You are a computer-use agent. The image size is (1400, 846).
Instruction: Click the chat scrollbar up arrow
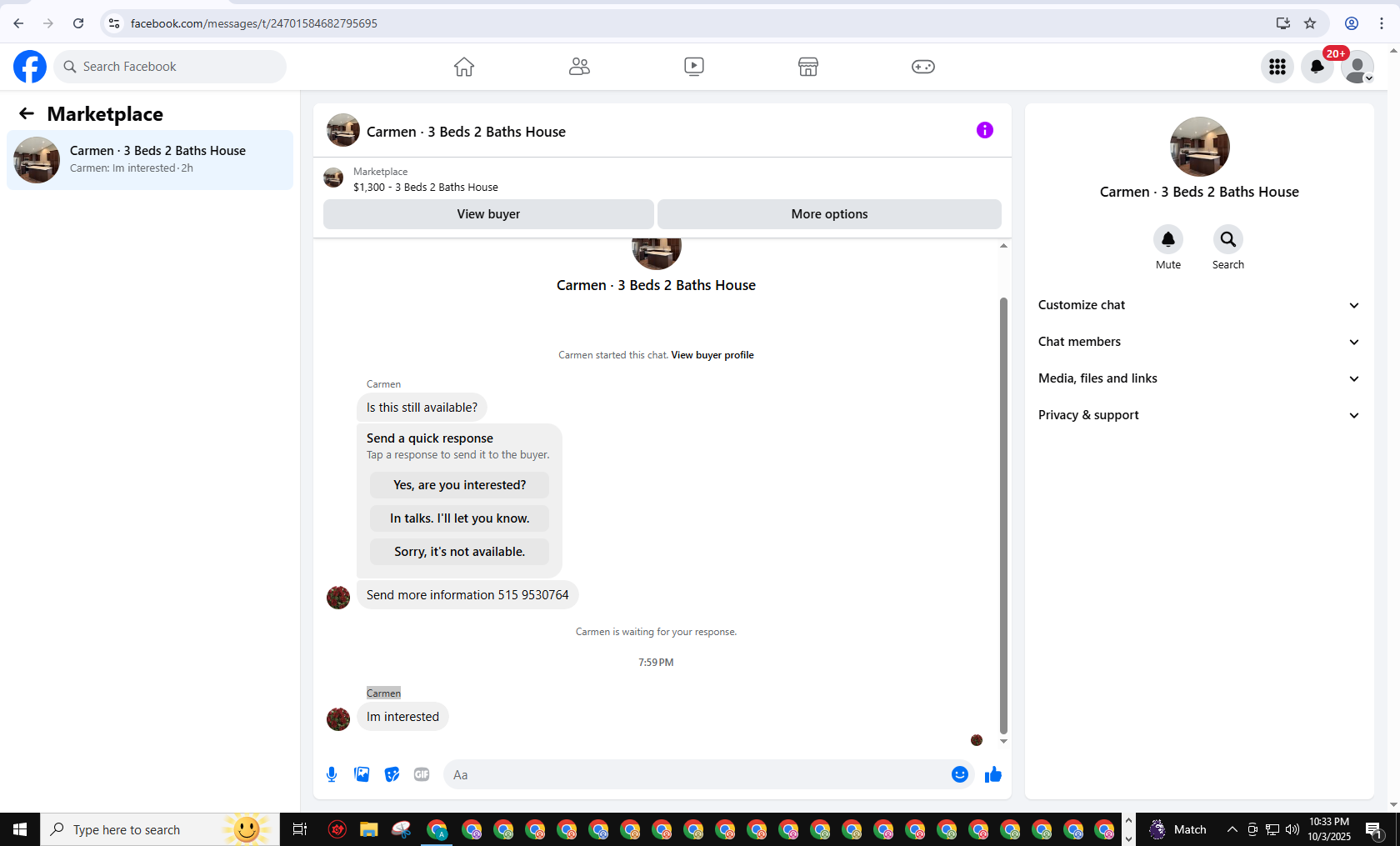(x=1003, y=246)
